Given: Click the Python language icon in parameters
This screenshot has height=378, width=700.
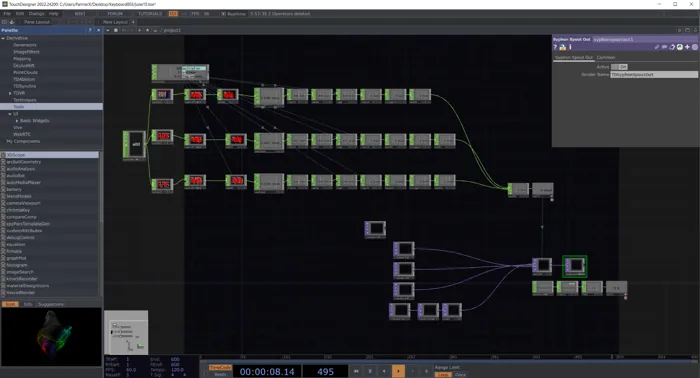Looking at the screenshot, I should 679,47.
